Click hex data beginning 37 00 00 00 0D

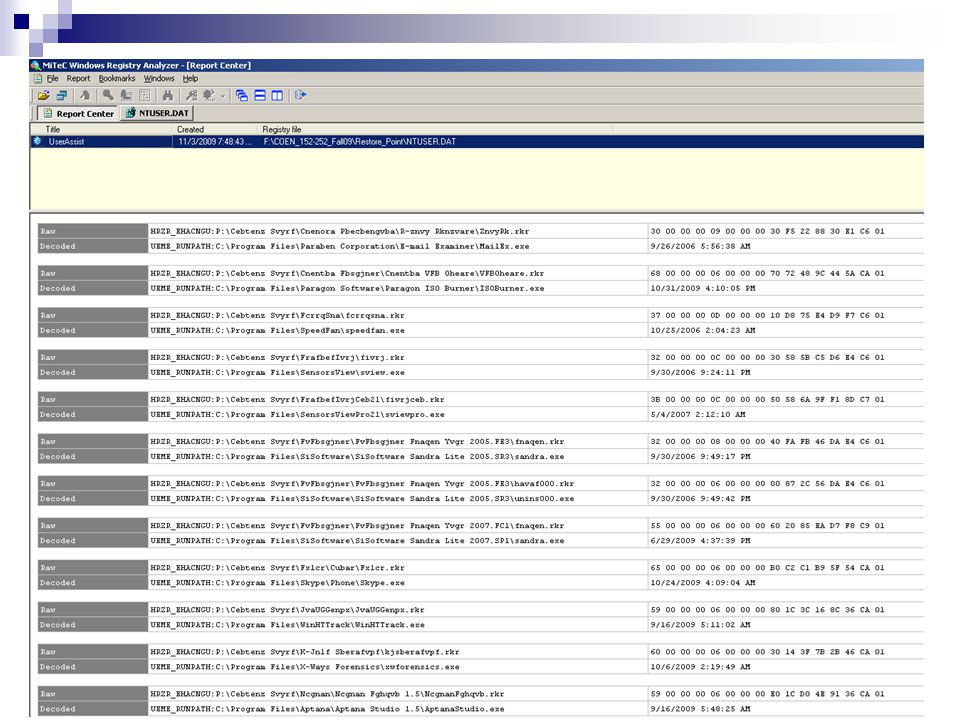[767, 316]
